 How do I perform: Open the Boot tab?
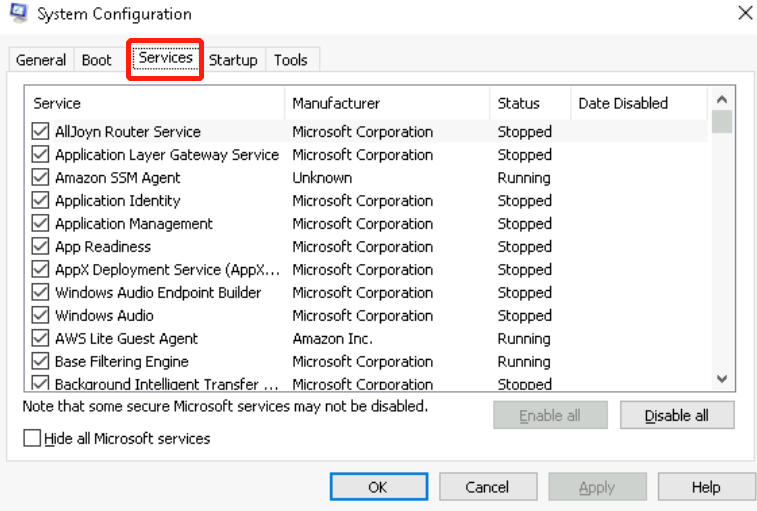point(97,60)
